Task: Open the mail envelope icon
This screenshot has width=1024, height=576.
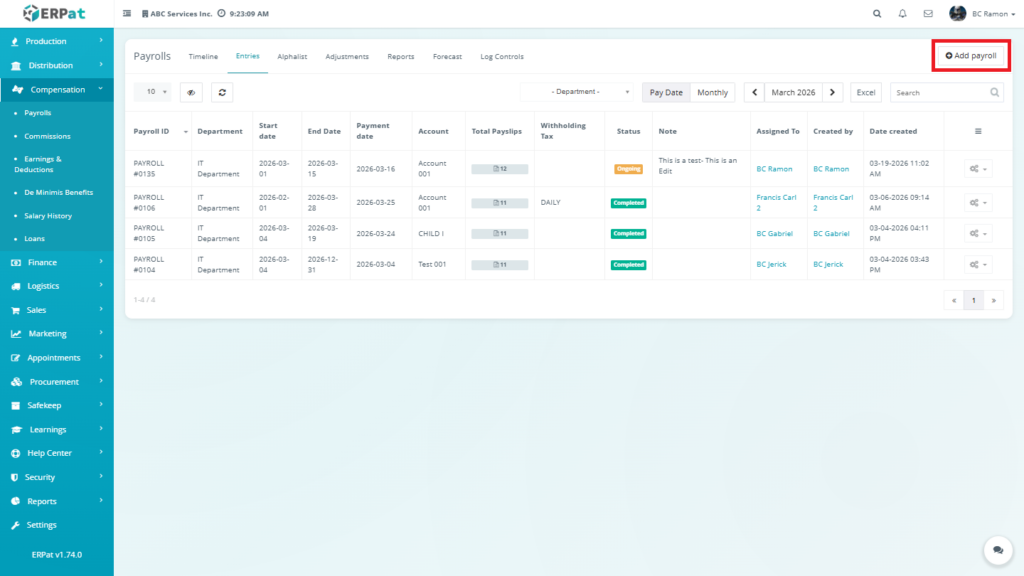Action: coord(928,14)
